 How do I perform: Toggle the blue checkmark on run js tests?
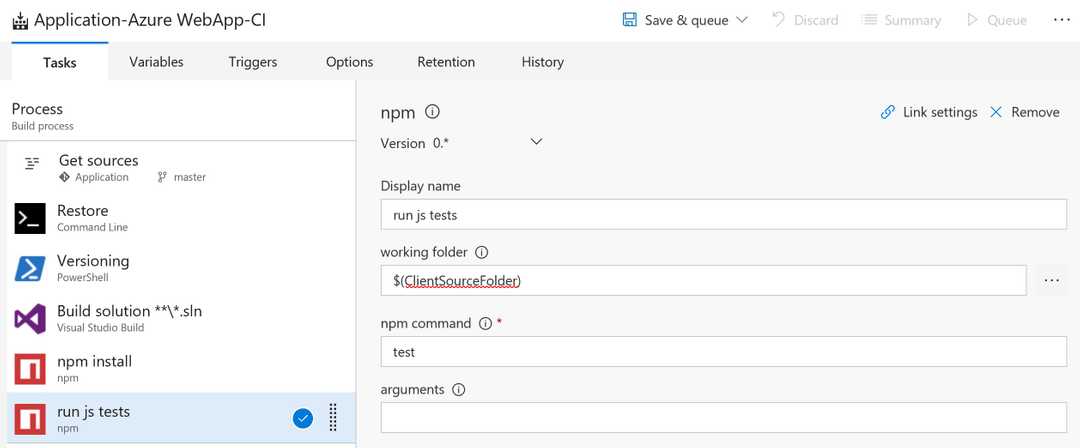coord(303,418)
